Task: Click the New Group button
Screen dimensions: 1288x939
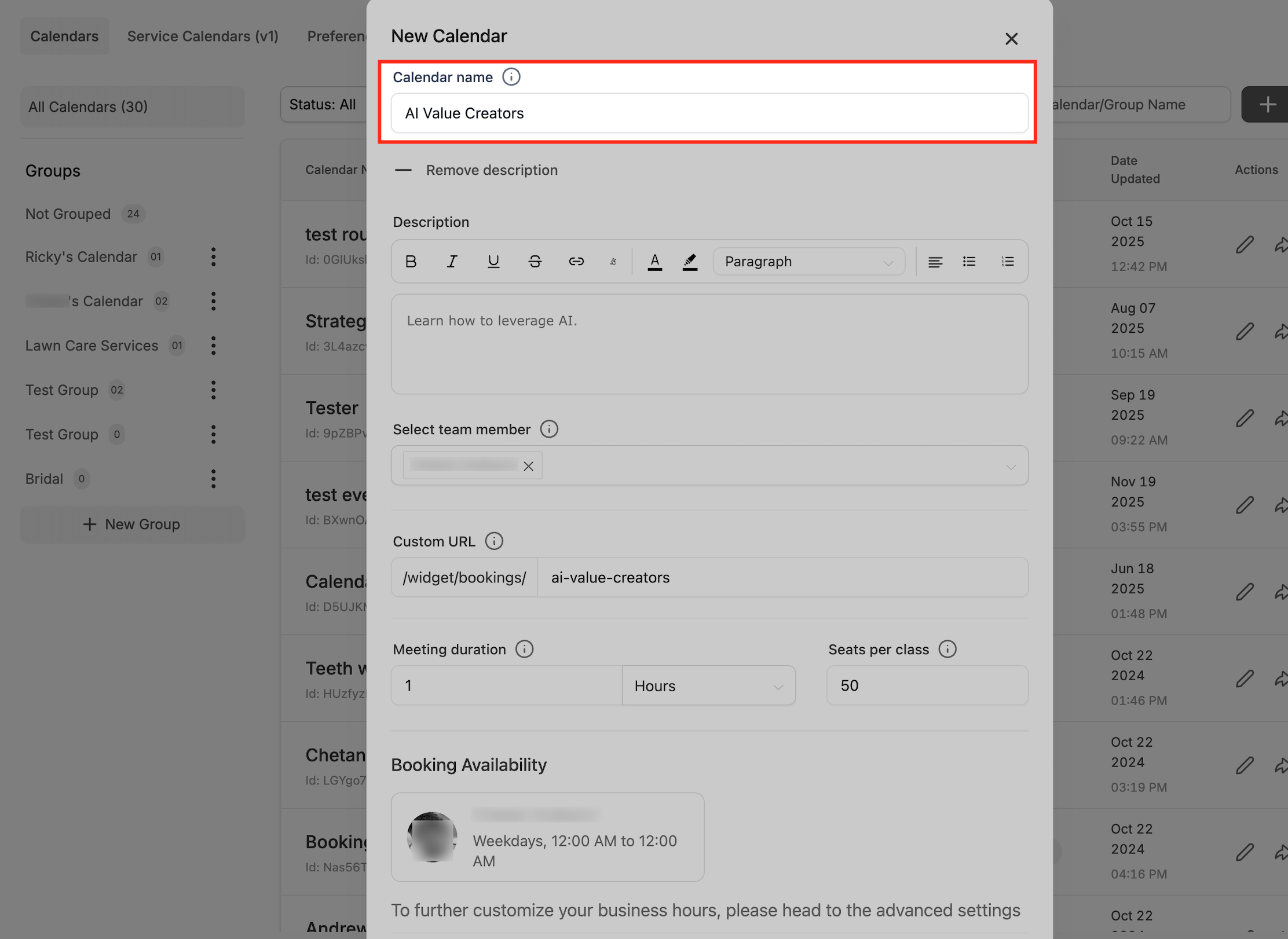Action: [x=132, y=524]
